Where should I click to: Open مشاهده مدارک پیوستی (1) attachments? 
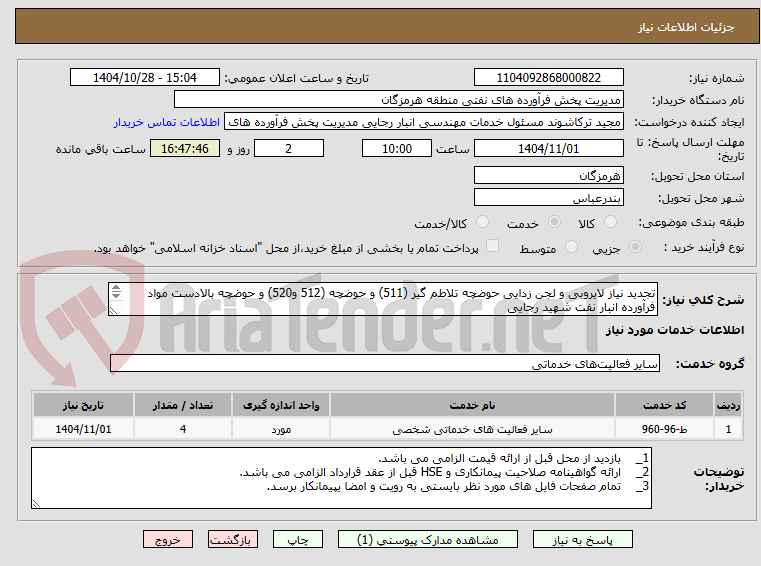pos(428,539)
